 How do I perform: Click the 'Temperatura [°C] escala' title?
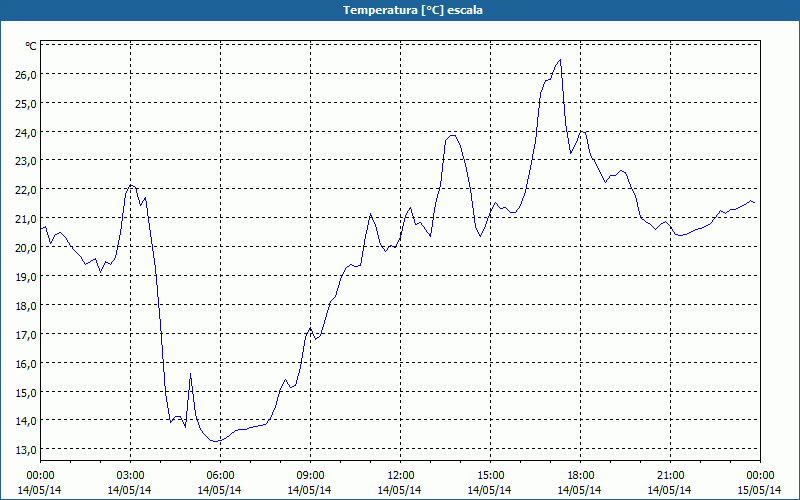[413, 10]
